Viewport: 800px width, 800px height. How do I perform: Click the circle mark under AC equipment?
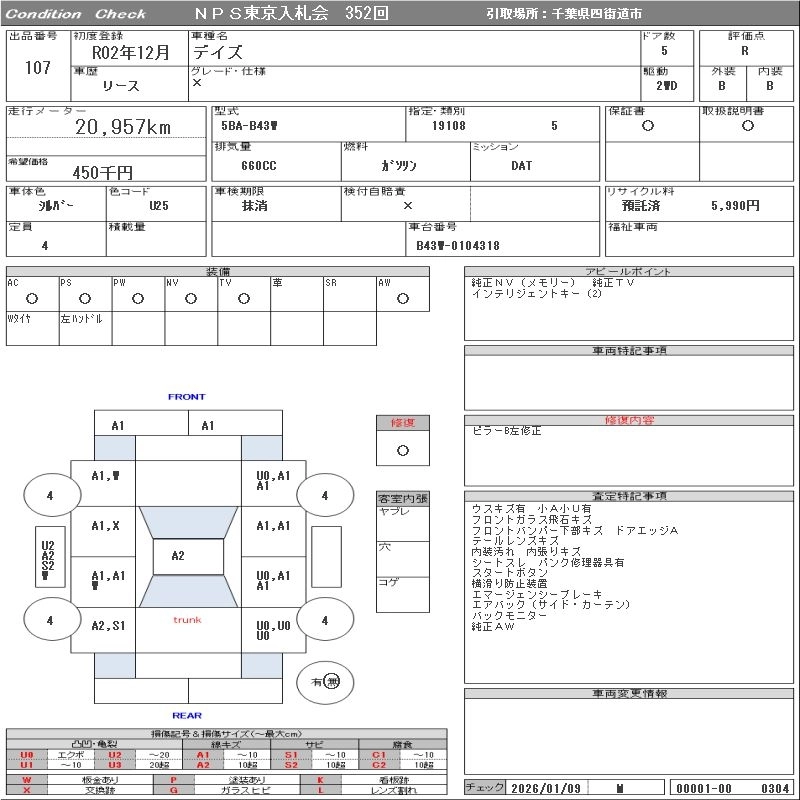32,298
